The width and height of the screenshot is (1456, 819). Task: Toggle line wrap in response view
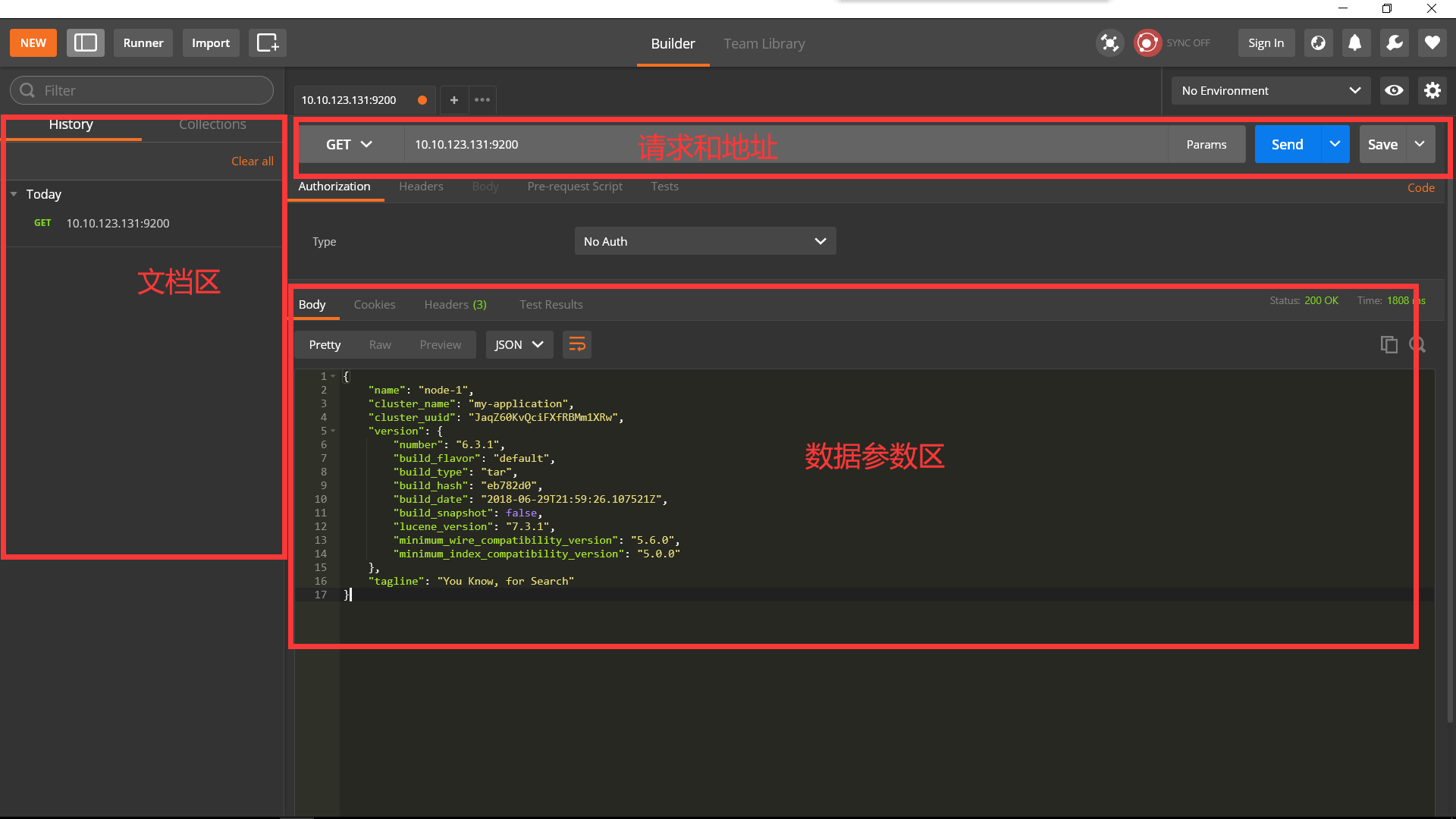click(x=577, y=345)
